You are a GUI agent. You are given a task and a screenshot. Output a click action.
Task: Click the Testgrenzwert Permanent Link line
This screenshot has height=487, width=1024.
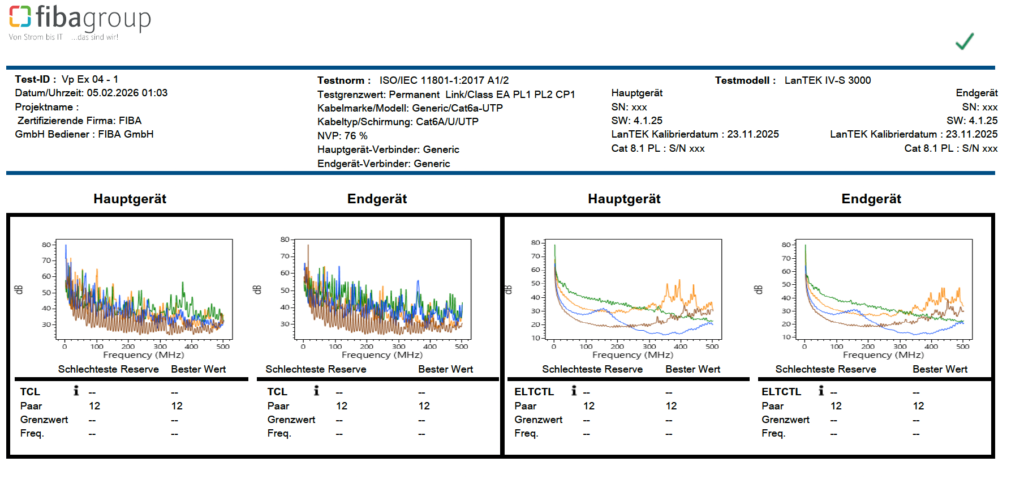(x=438, y=93)
